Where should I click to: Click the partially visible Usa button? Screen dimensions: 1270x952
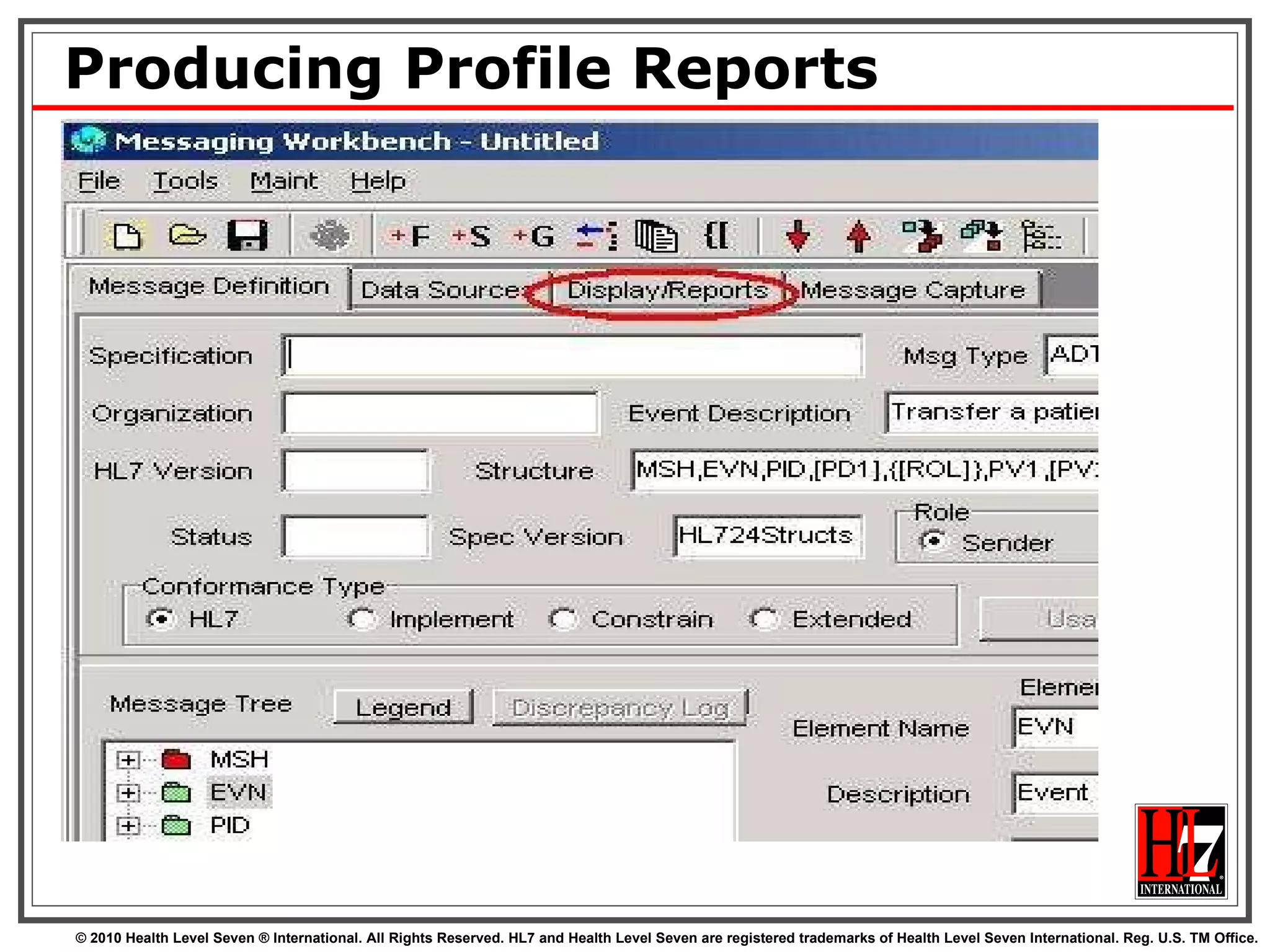click(1039, 619)
